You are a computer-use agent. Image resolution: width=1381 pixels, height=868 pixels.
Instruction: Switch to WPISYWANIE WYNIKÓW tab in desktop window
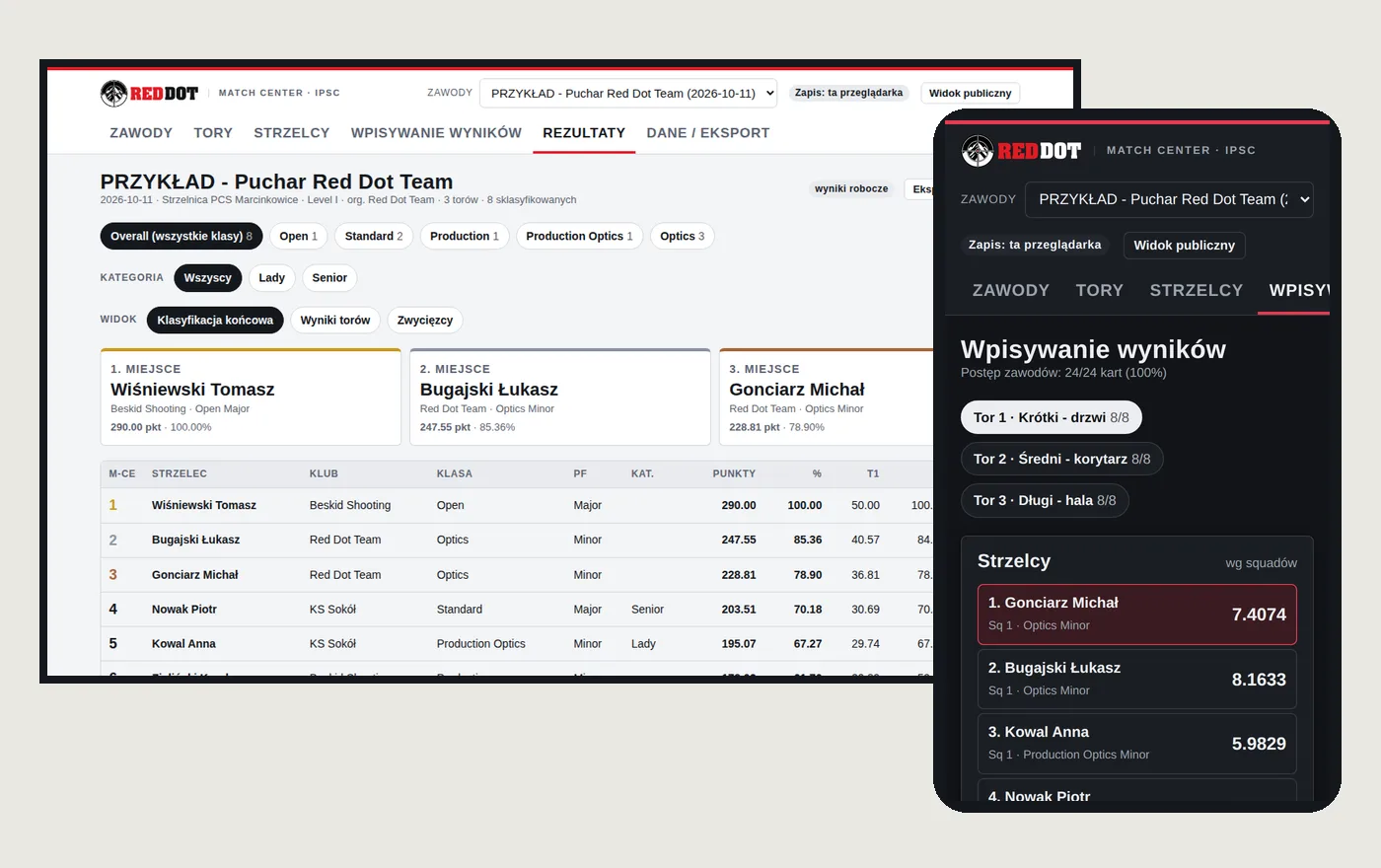click(436, 132)
